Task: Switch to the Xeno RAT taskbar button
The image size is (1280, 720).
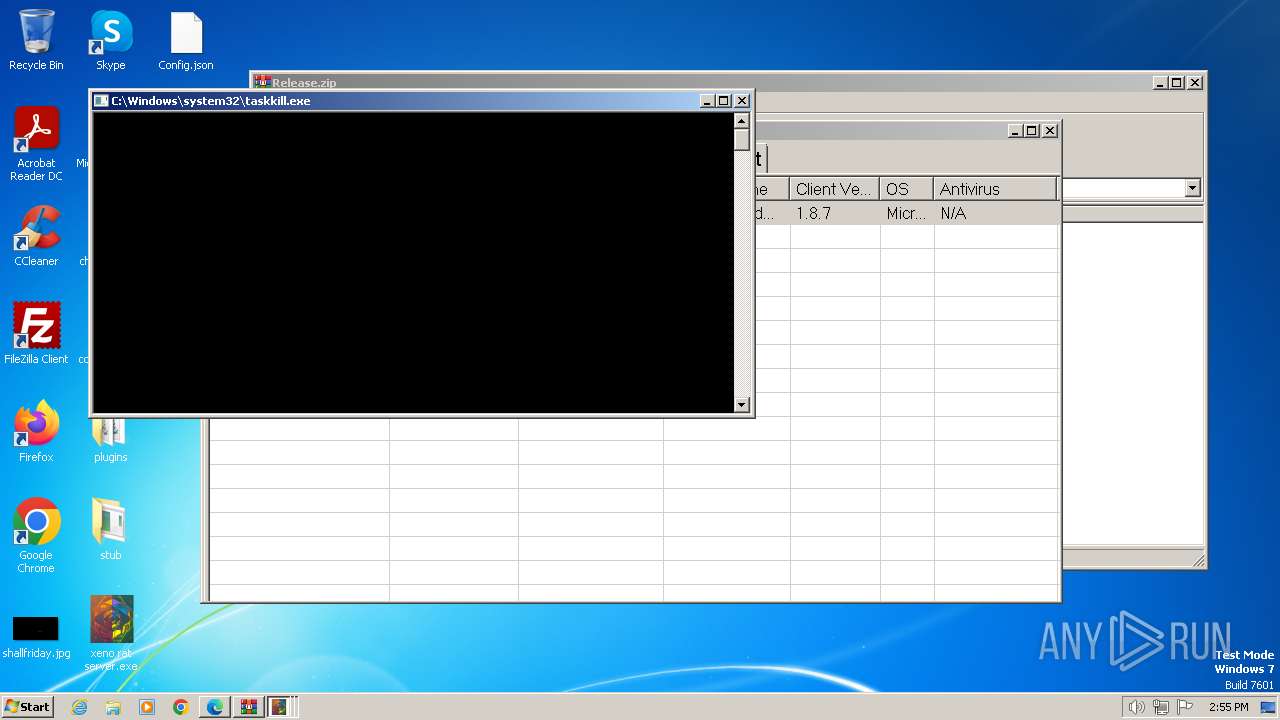Action: (281, 707)
